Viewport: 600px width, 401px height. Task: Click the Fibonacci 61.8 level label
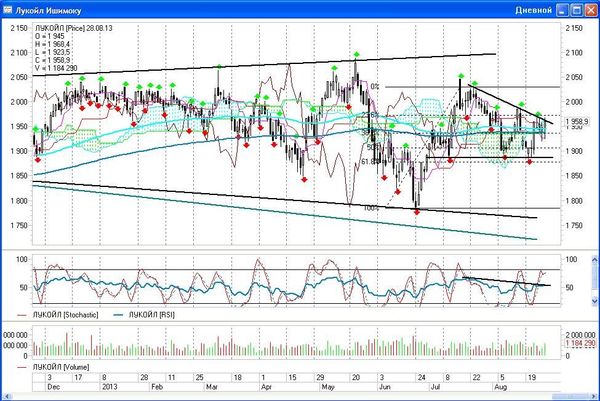point(368,162)
